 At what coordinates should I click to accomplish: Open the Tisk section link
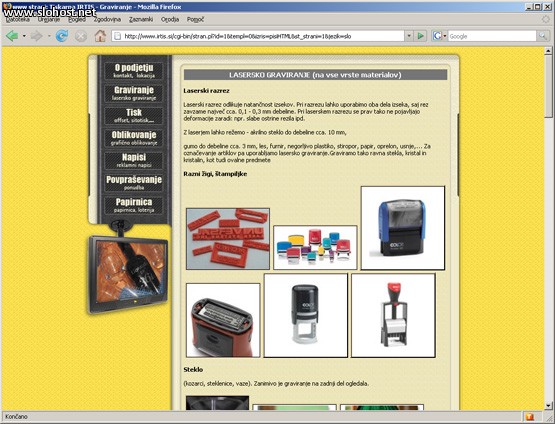click(134, 115)
